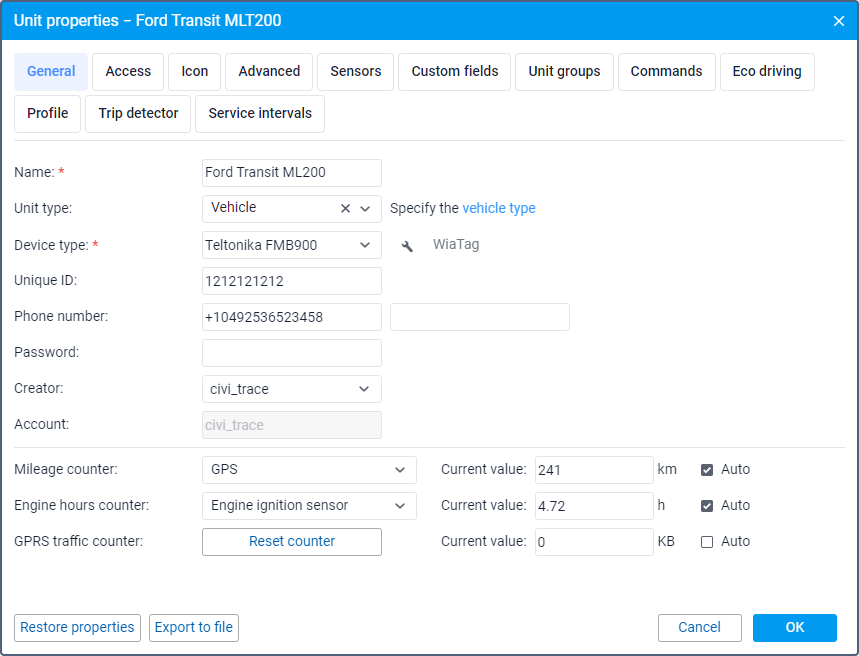Go to the Trip detector tab

point(139,114)
